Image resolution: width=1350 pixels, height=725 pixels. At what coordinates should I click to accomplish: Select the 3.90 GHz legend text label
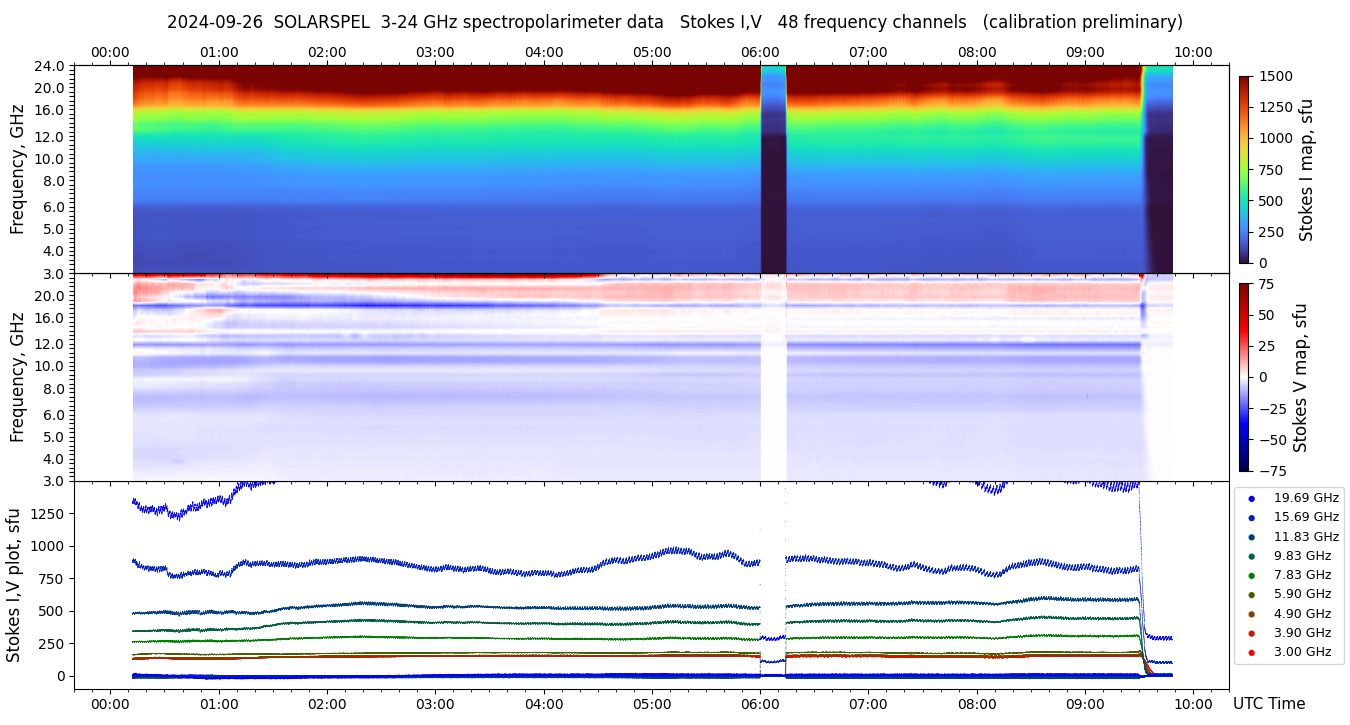[1302, 633]
